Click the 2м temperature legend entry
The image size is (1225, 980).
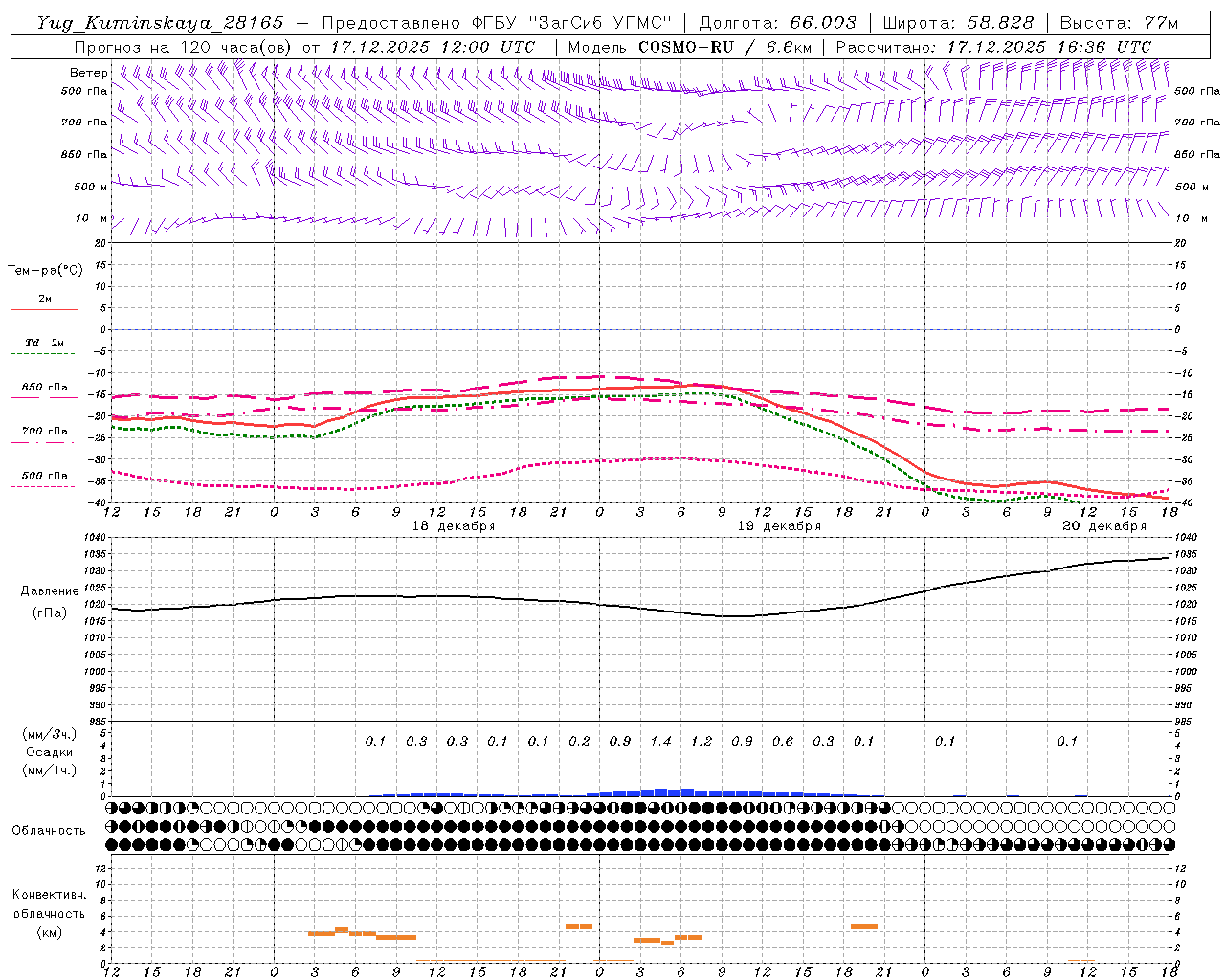[x=45, y=300]
